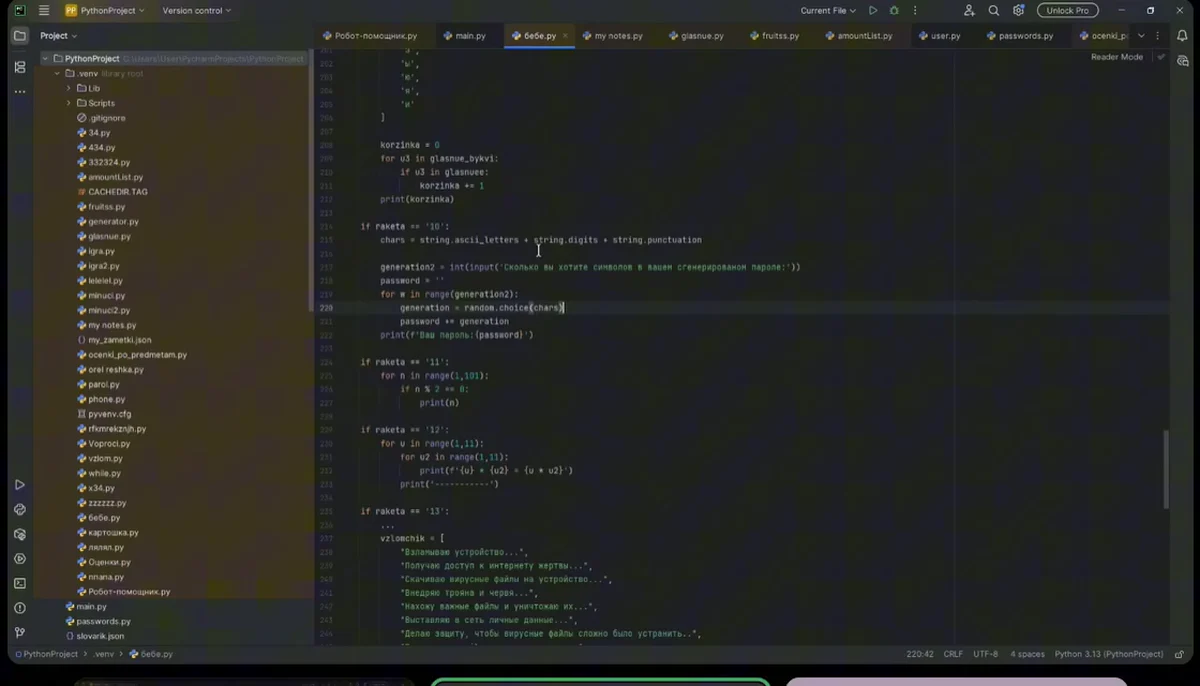Click the PyCharm logo icon
The height and width of the screenshot is (686, 1200).
tap(20, 10)
